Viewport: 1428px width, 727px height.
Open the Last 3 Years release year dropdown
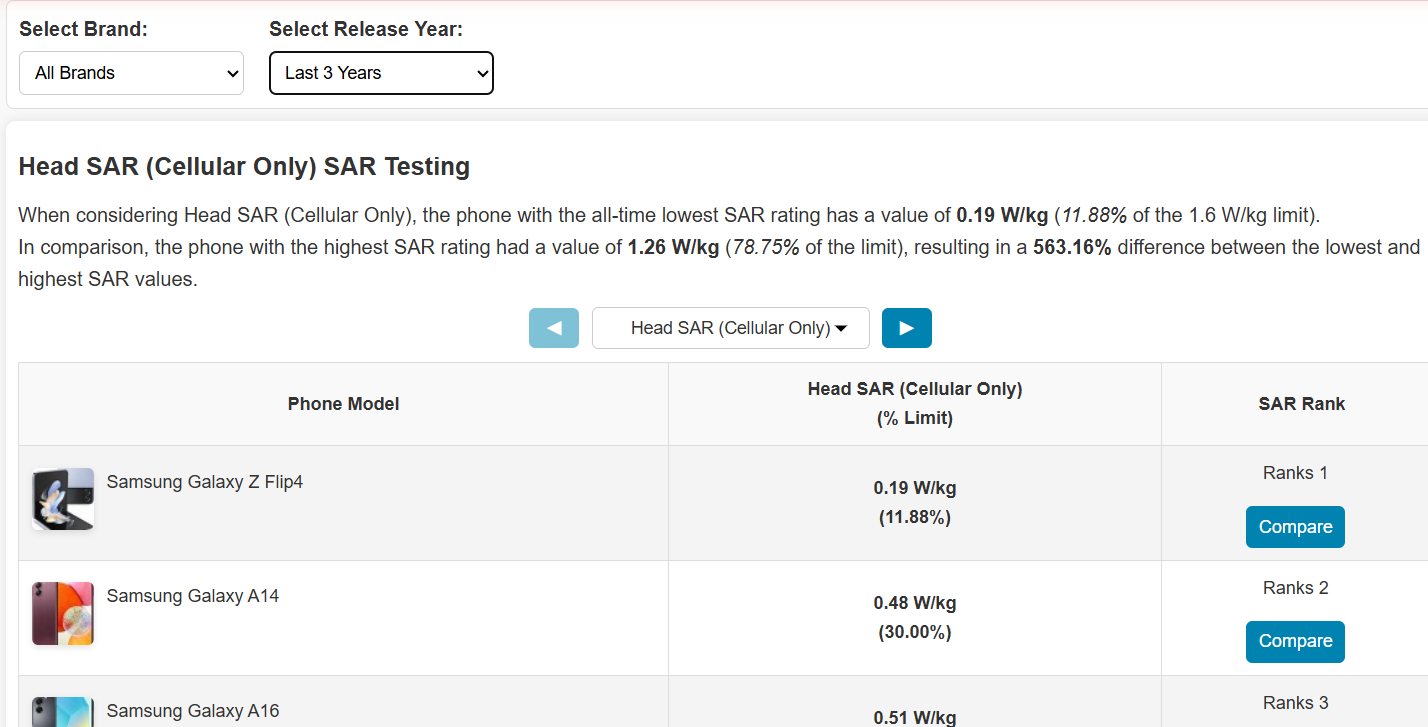(381, 72)
